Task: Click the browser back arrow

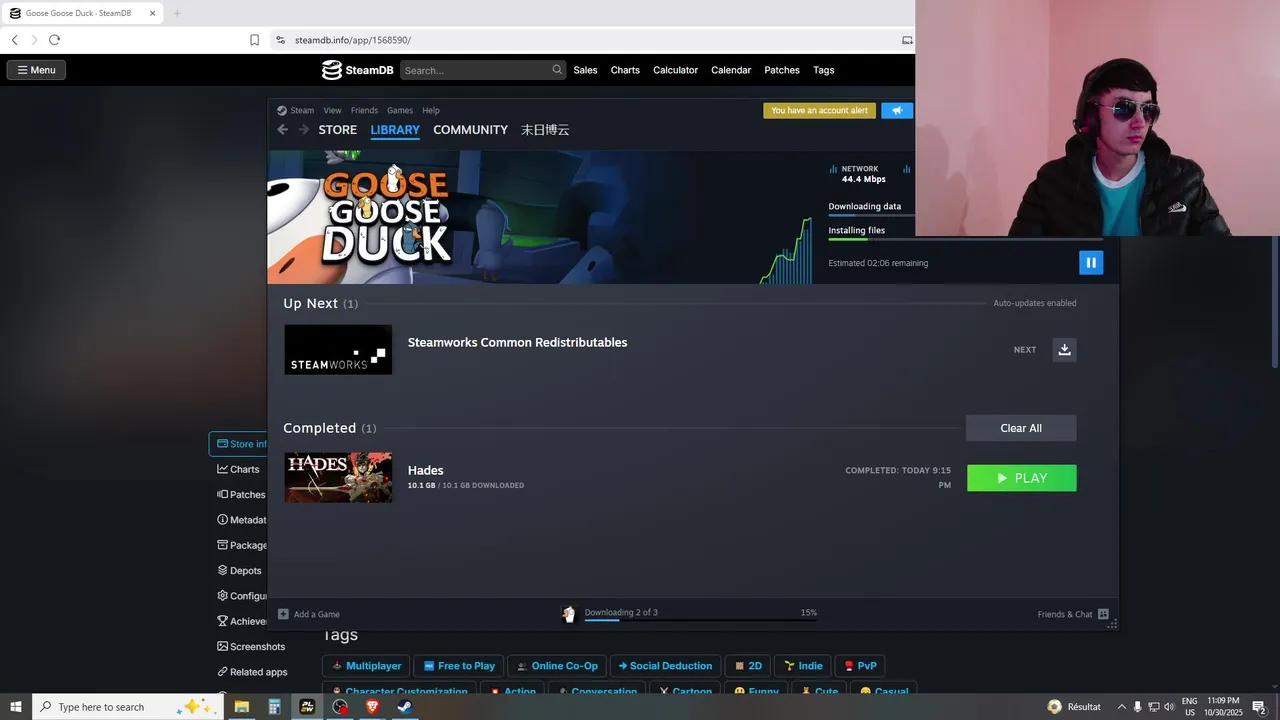Action: (x=14, y=40)
